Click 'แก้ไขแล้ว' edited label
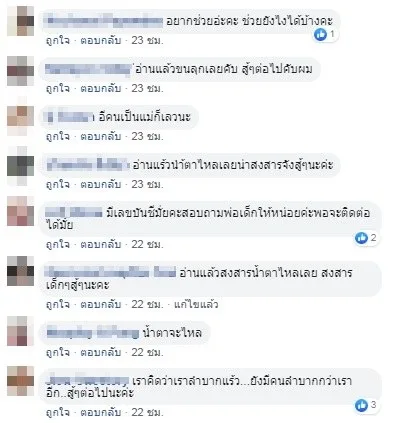This screenshot has height=423, width=407. 196,304
